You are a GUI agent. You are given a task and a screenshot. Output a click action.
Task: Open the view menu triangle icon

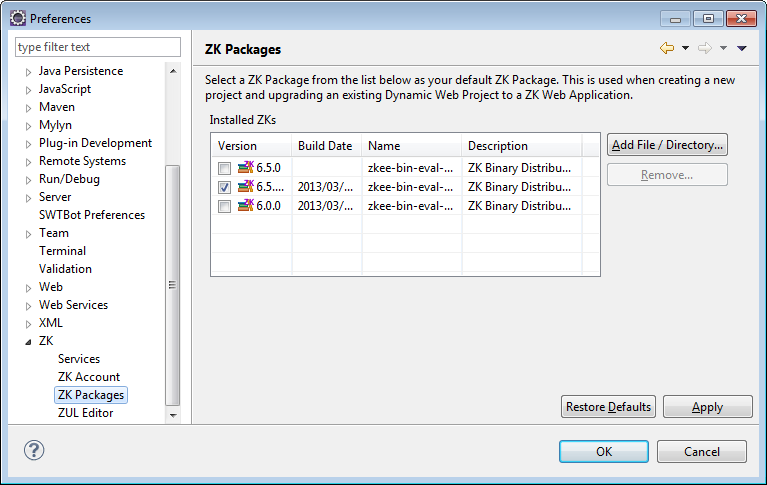point(742,48)
